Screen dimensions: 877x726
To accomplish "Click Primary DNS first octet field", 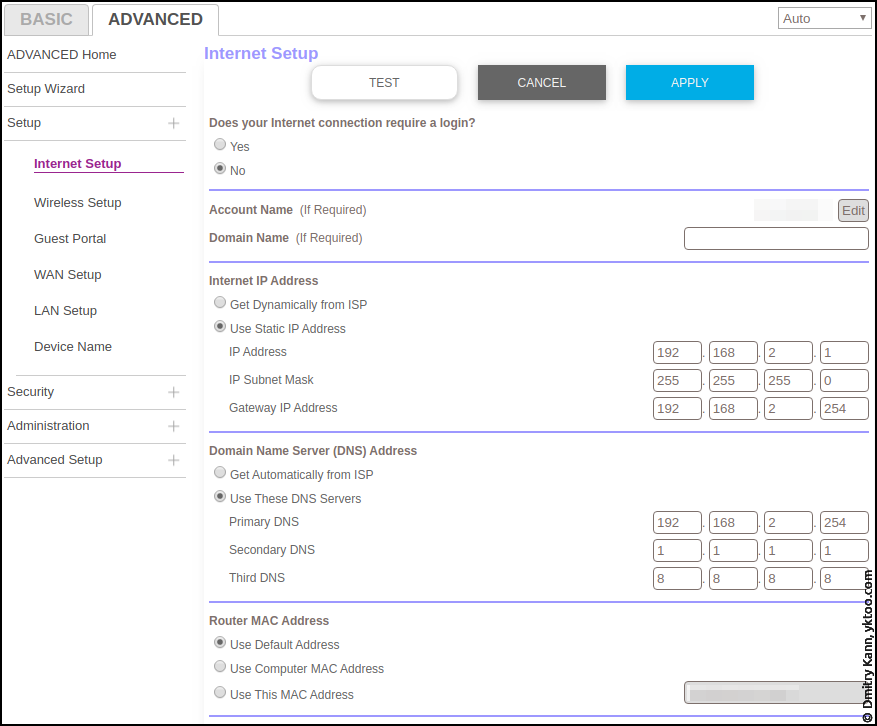I will [677, 523].
